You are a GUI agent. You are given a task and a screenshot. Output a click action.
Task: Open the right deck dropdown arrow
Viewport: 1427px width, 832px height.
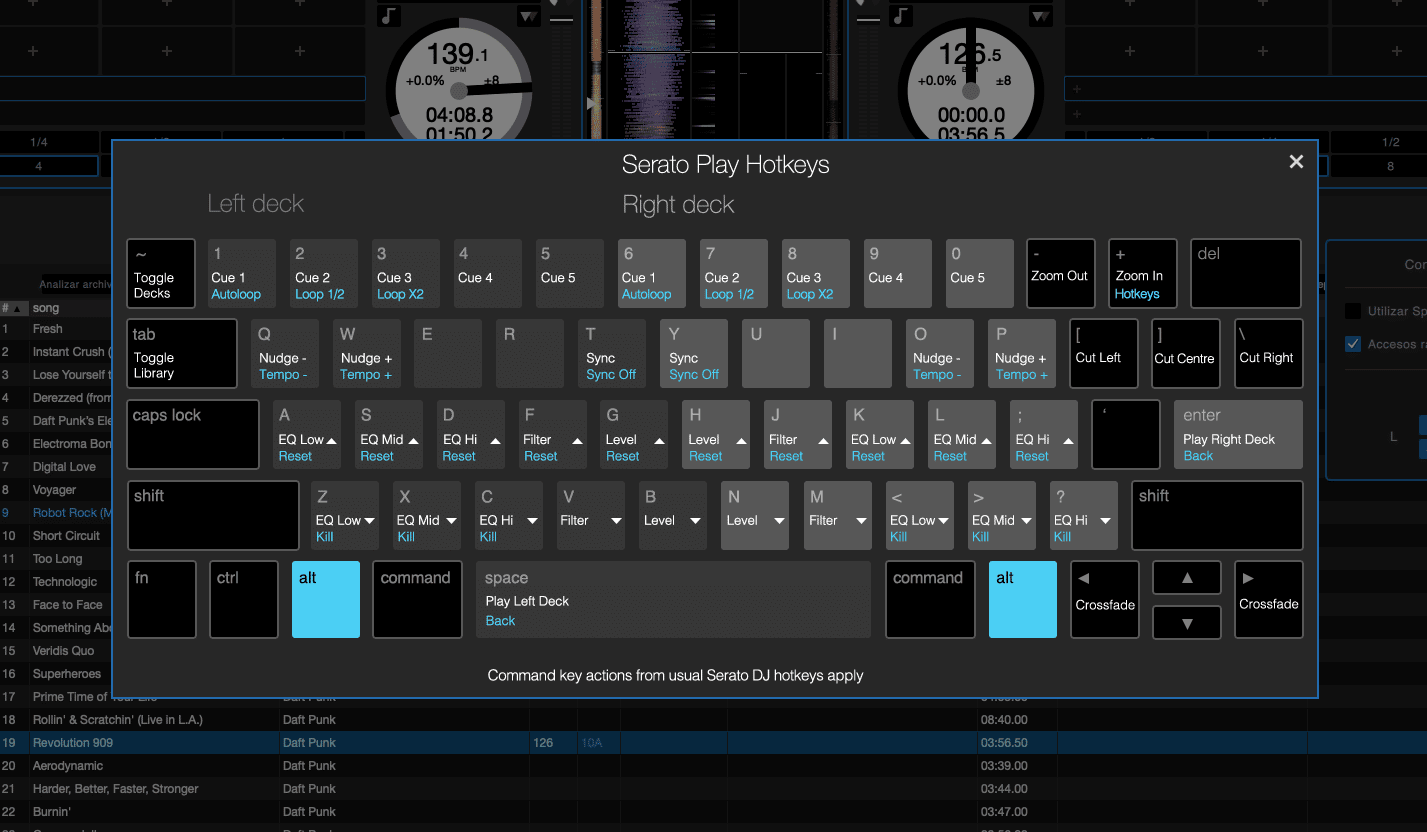tap(1040, 16)
